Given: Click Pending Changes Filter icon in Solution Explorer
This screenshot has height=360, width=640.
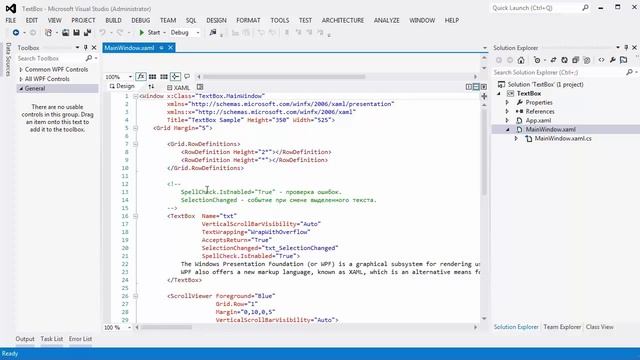Looking at the screenshot, I should pos(537,60).
